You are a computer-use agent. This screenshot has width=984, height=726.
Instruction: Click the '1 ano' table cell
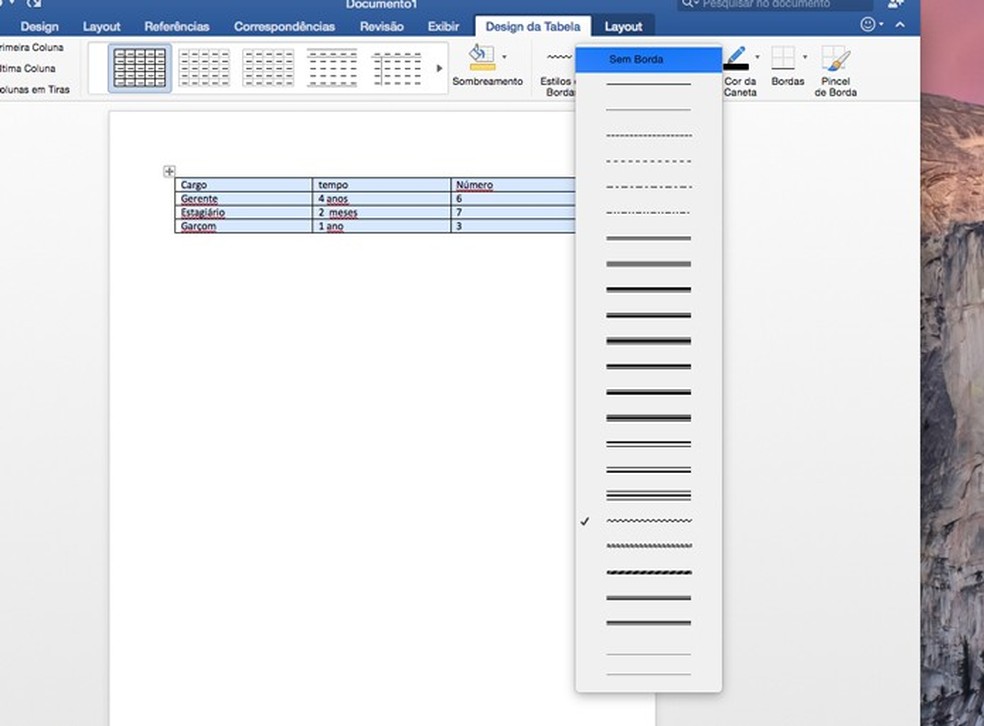(x=382, y=226)
